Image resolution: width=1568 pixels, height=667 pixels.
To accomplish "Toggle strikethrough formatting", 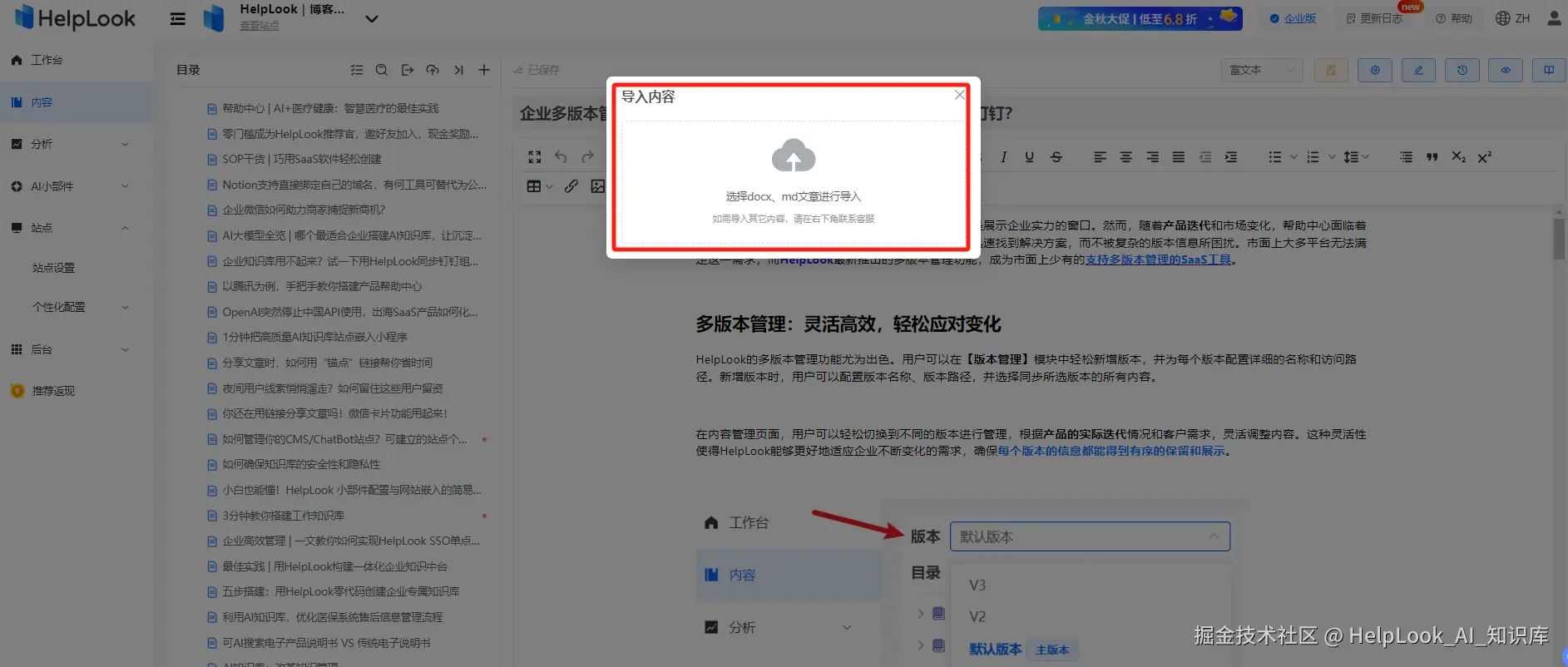I will coord(1056,156).
